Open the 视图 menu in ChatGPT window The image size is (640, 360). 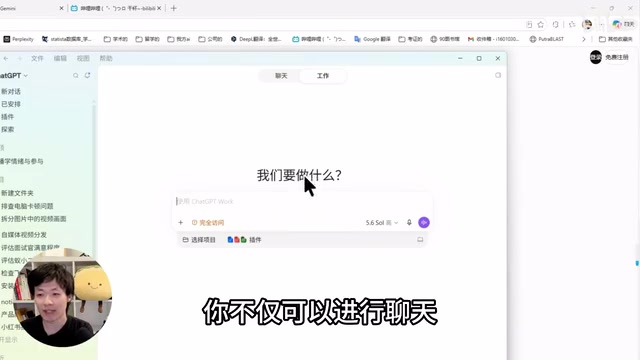click(x=83, y=58)
